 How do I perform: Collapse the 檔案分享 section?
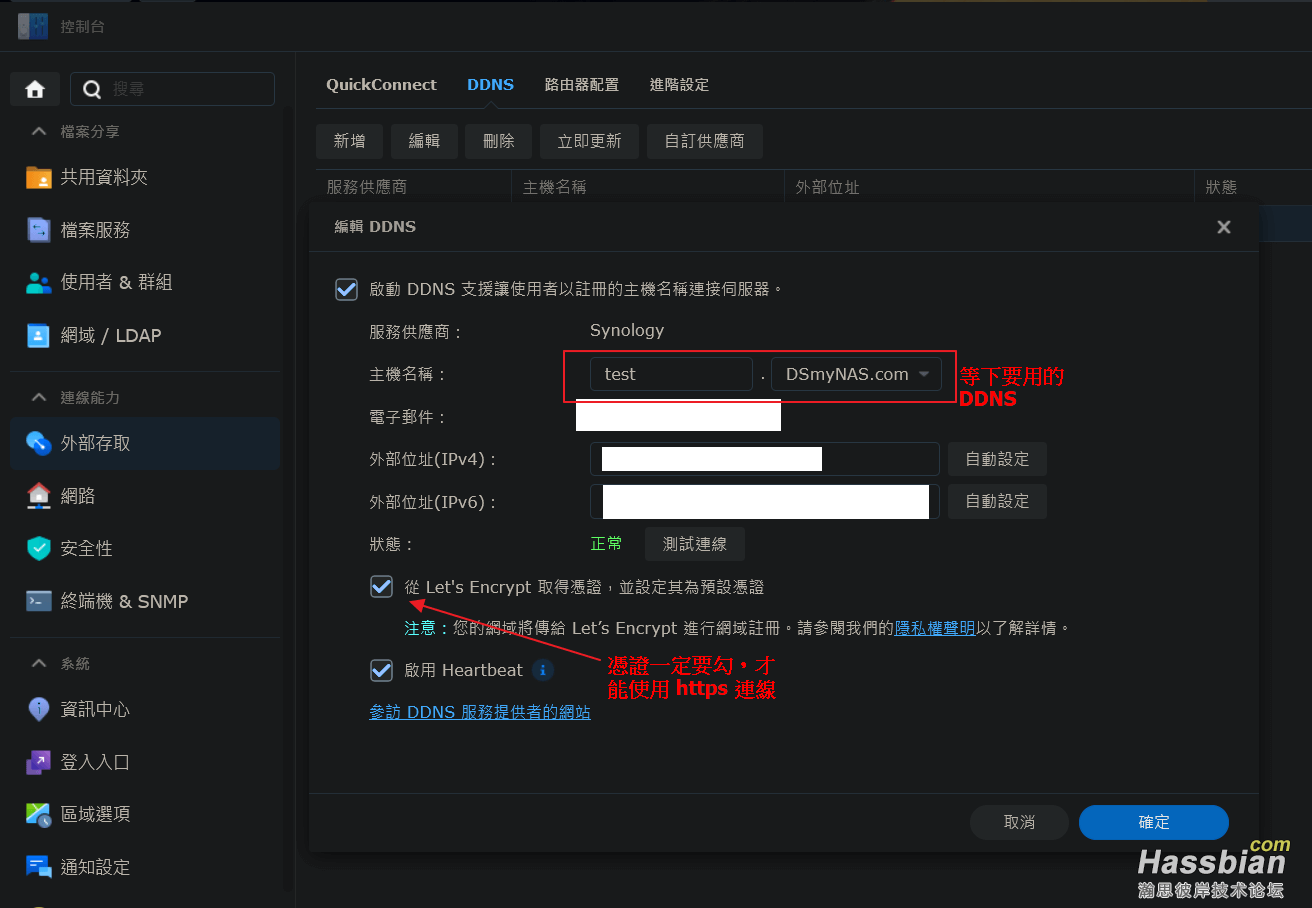pos(39,131)
